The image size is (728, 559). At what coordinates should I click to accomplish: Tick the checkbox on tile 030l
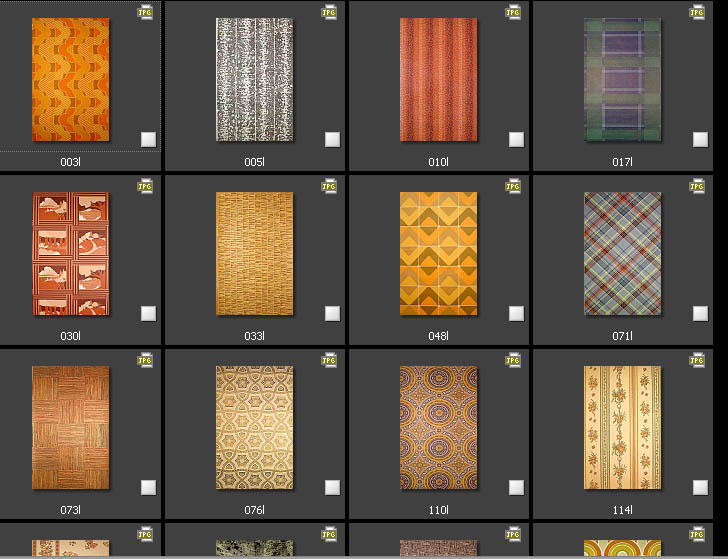coord(149,313)
